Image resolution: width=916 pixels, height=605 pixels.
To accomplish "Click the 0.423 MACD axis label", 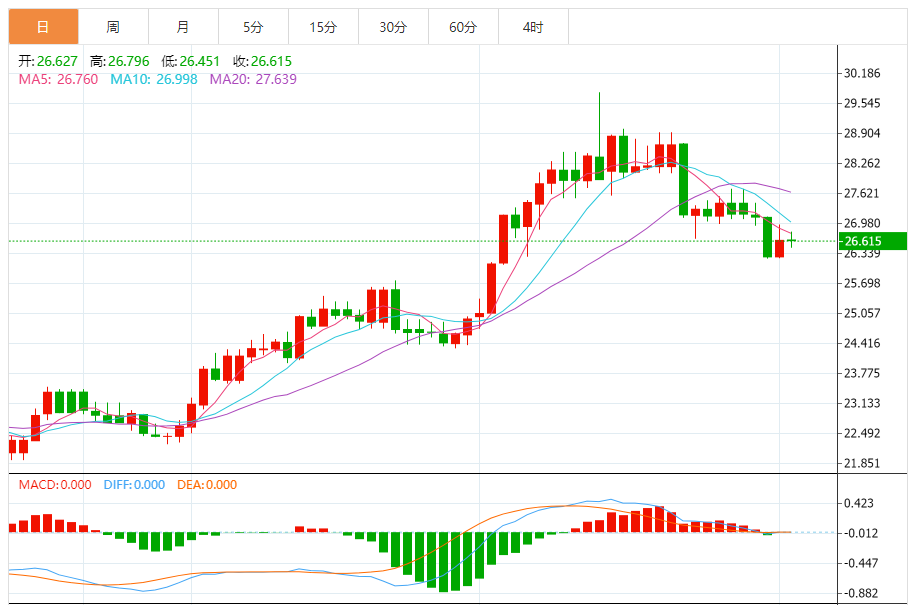I will (x=859, y=503).
